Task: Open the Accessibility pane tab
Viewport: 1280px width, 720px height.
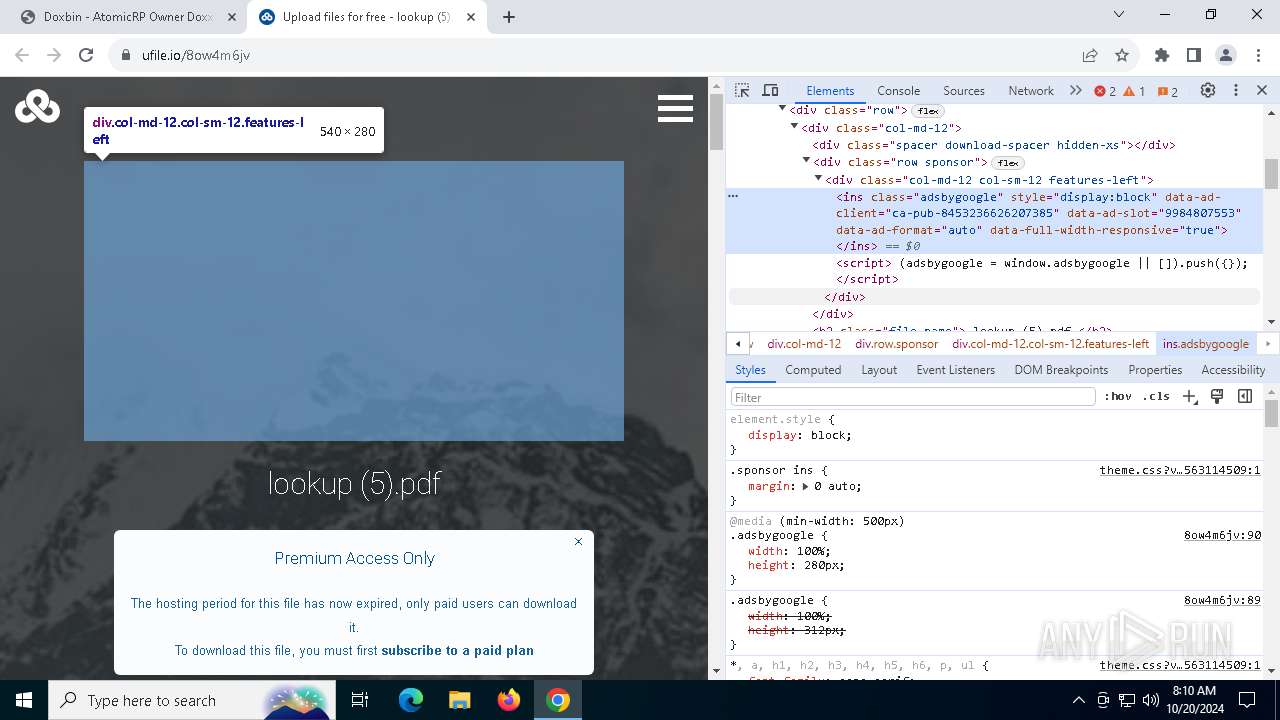Action: [1233, 370]
